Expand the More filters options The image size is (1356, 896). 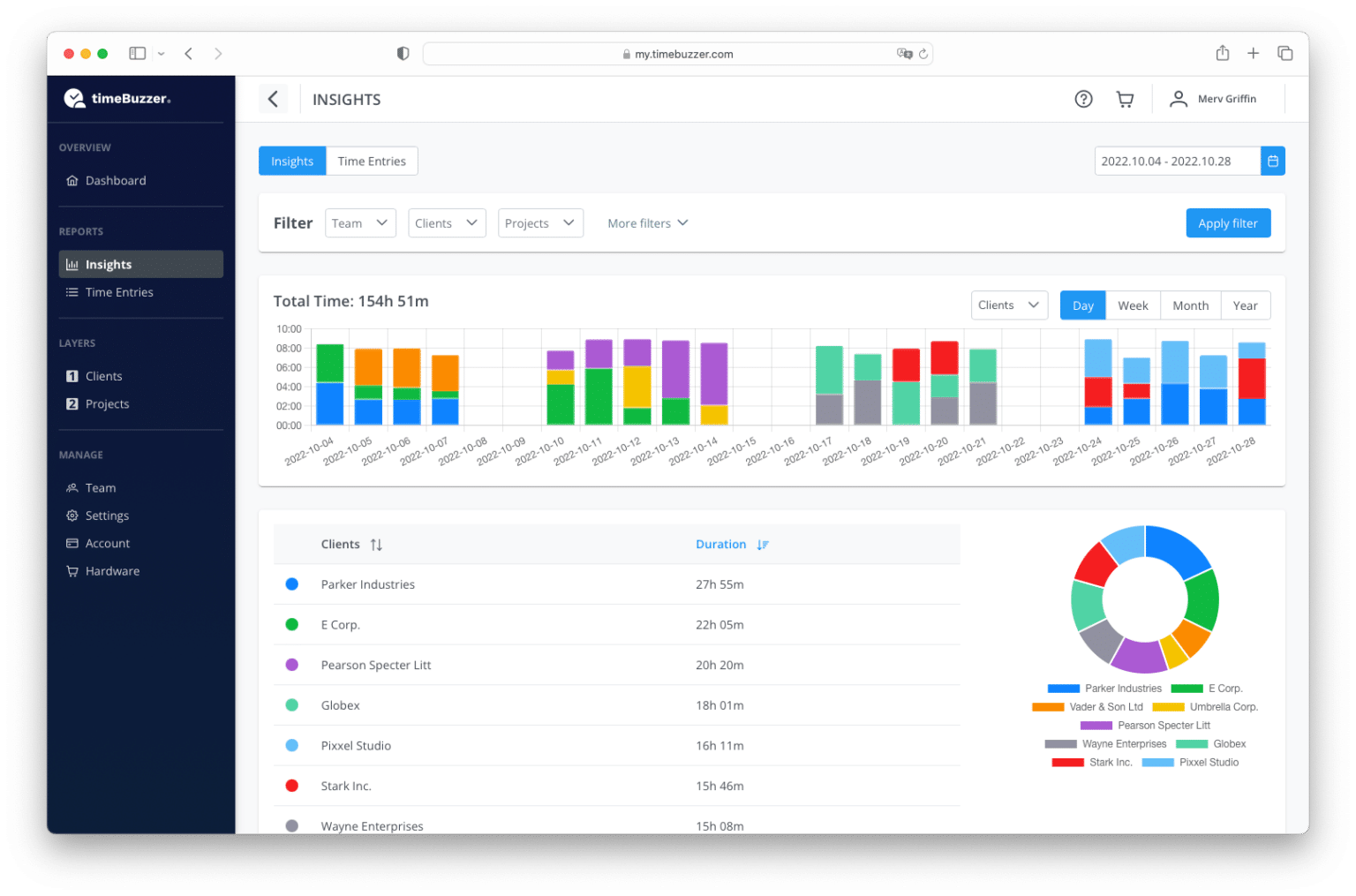click(x=647, y=222)
